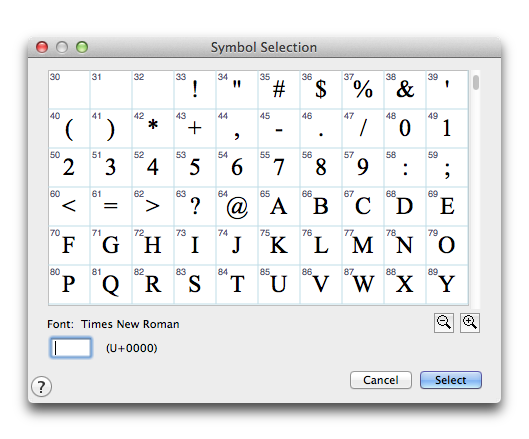Pick the hash symbol in cell 35

point(279,89)
